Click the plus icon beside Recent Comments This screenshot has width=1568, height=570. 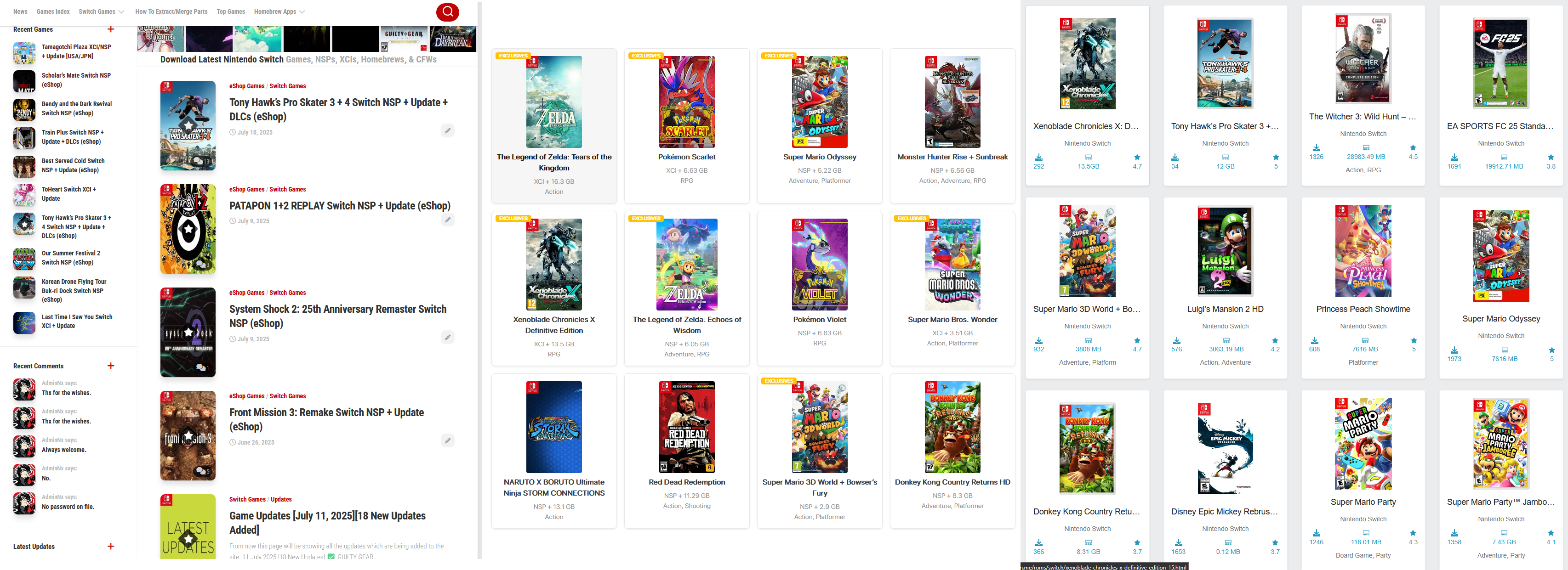(110, 366)
